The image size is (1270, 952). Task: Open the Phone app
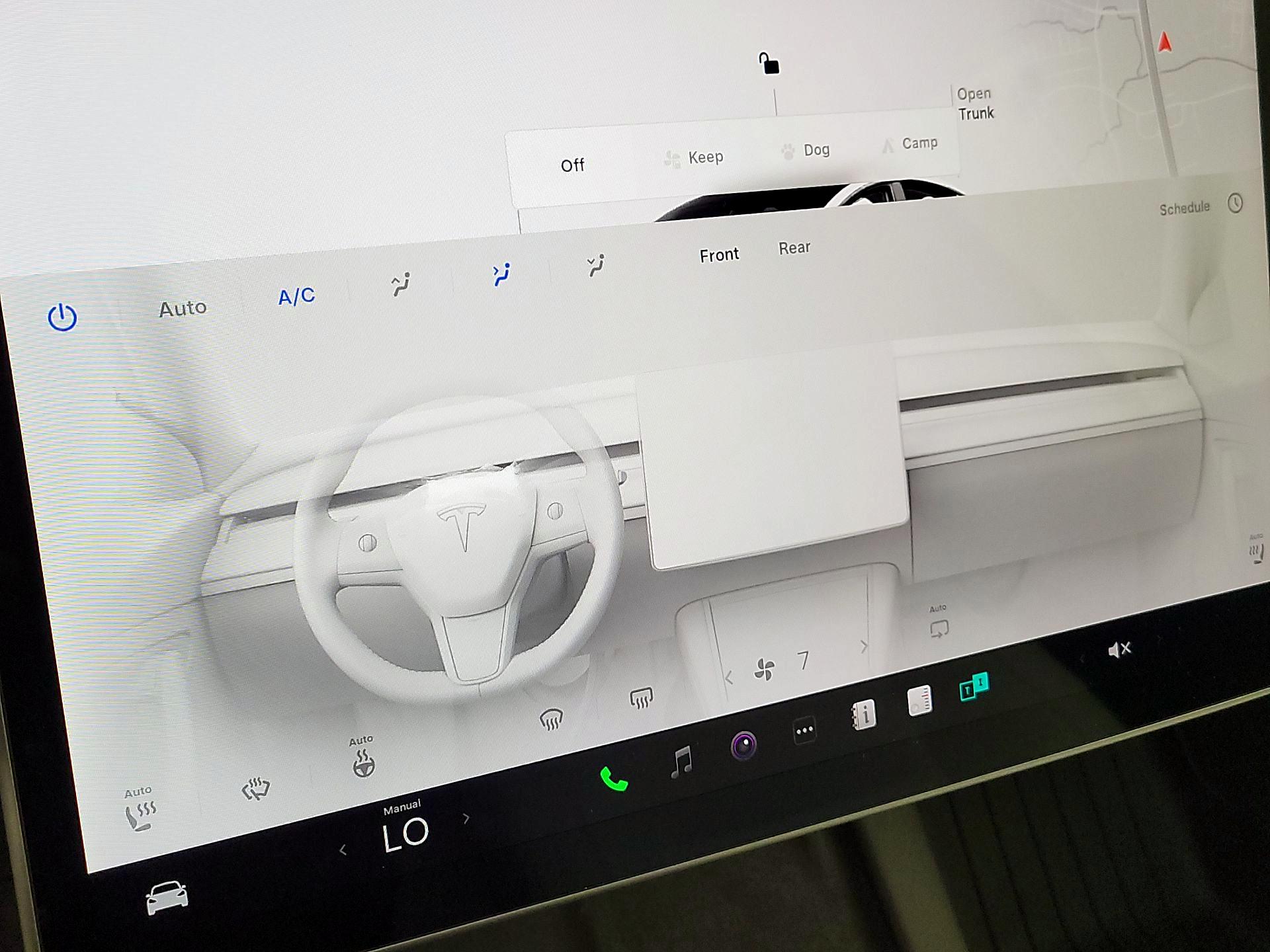613,779
